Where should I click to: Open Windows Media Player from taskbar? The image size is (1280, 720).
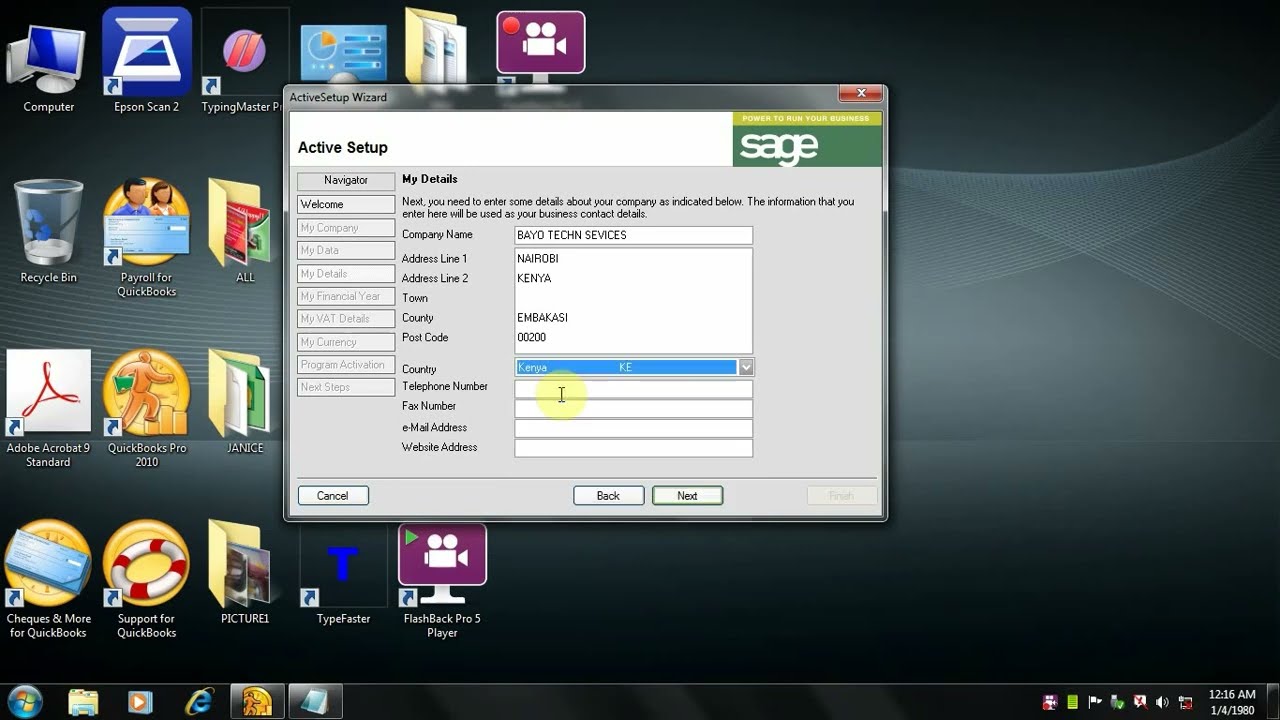[140, 702]
